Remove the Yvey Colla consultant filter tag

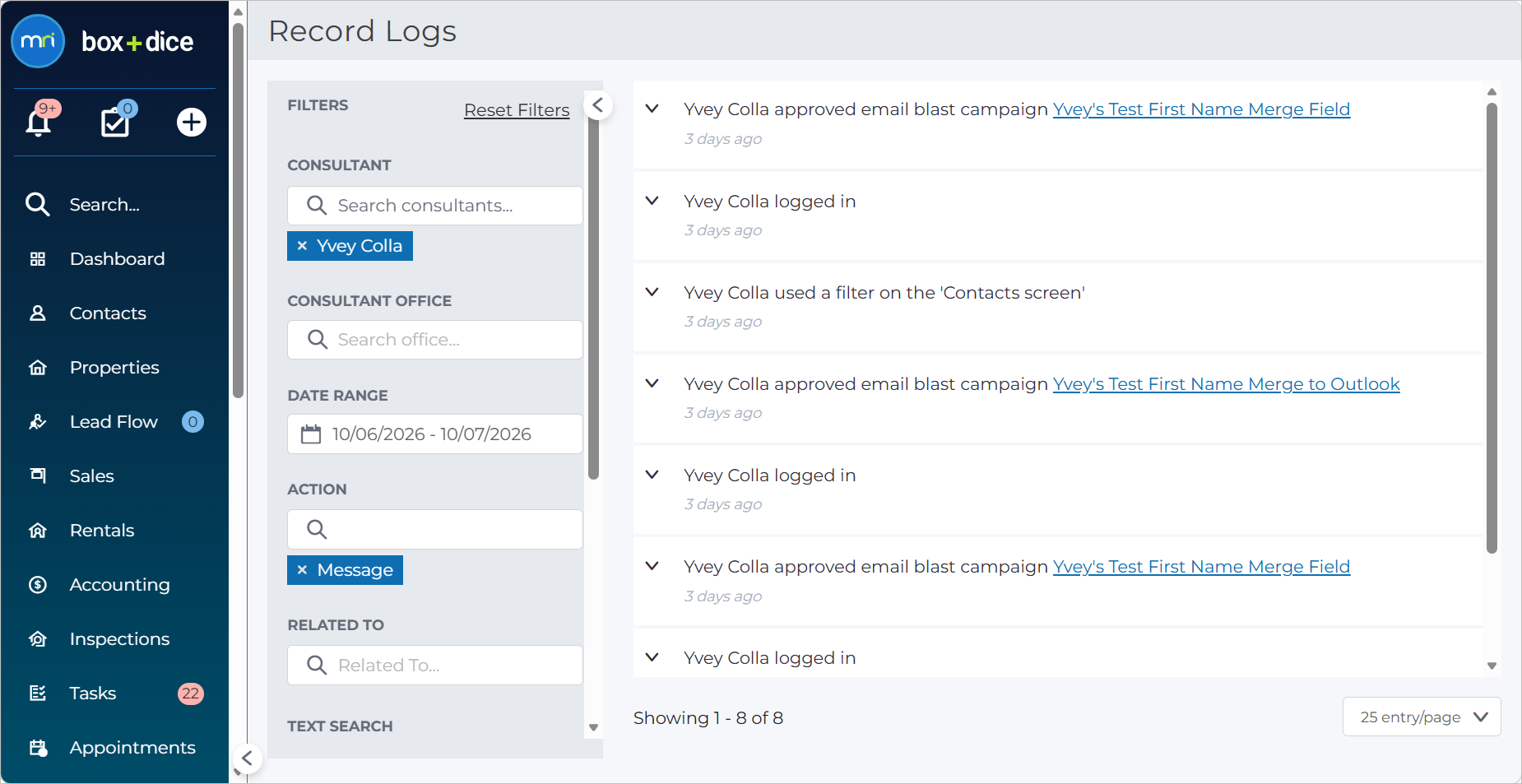[x=302, y=246]
